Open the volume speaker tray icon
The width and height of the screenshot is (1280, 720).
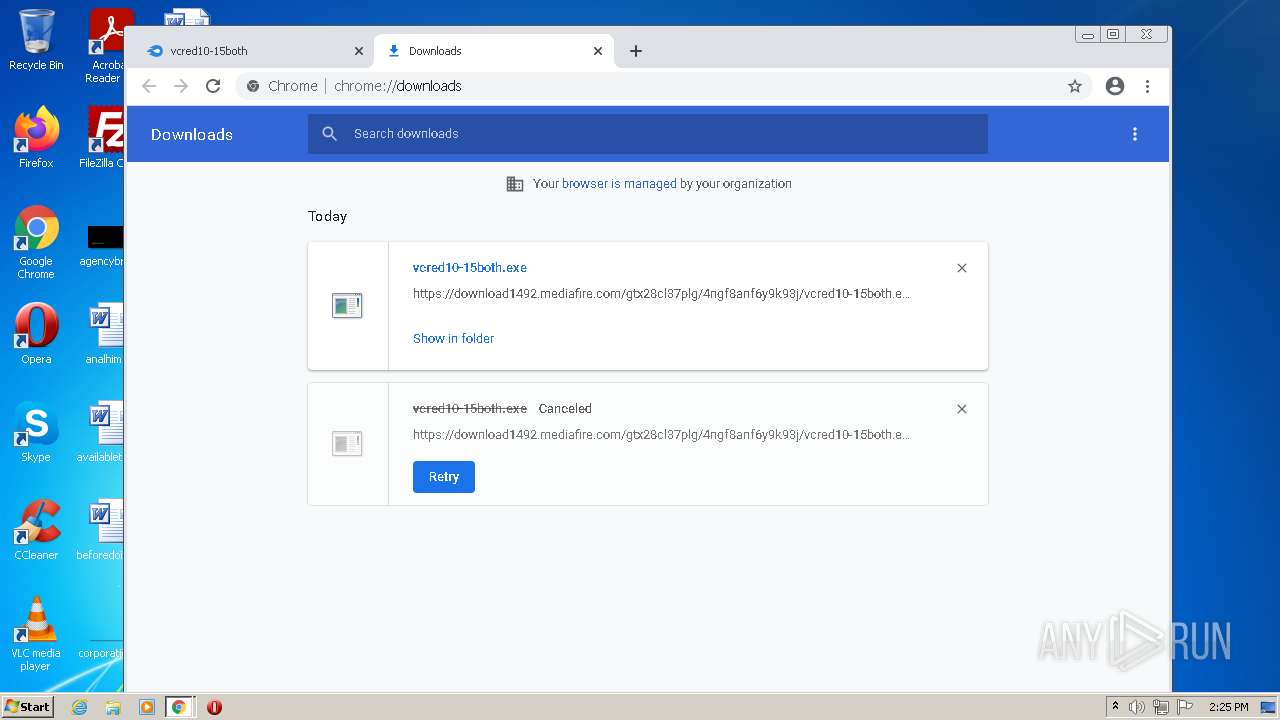(x=1137, y=707)
